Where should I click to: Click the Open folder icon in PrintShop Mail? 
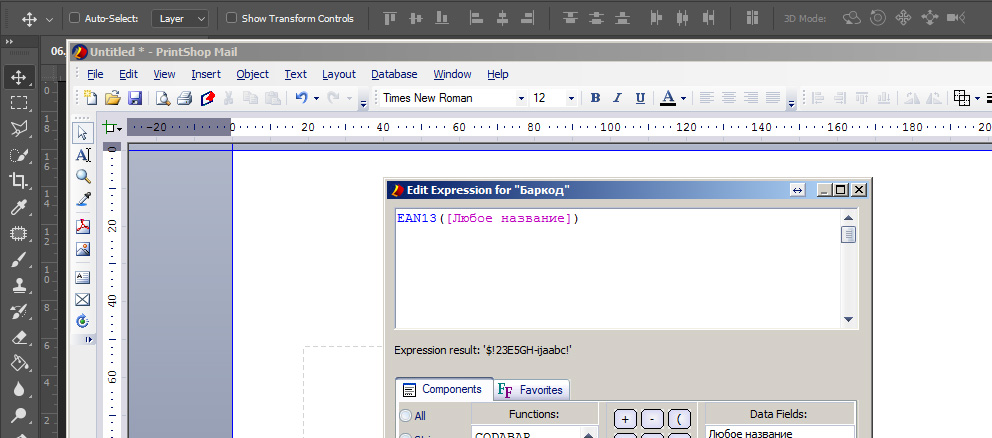pyautogui.click(x=113, y=98)
